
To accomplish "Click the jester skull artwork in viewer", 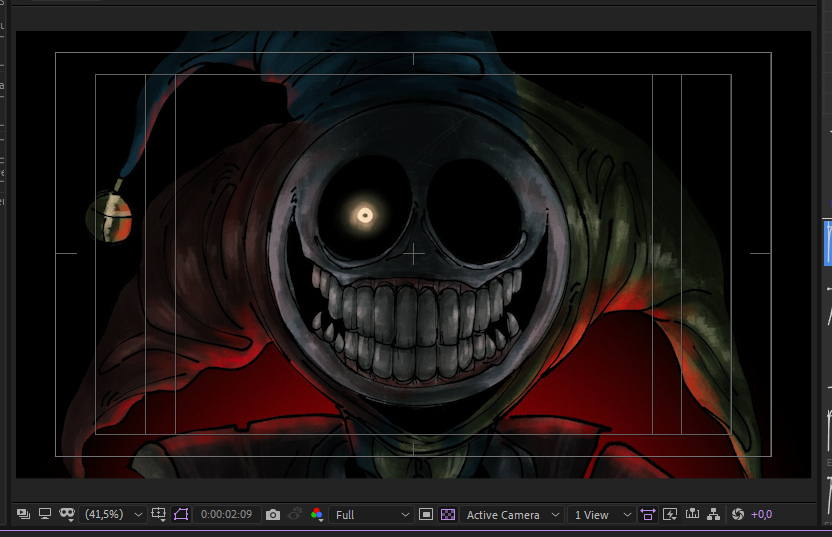I will 413,254.
